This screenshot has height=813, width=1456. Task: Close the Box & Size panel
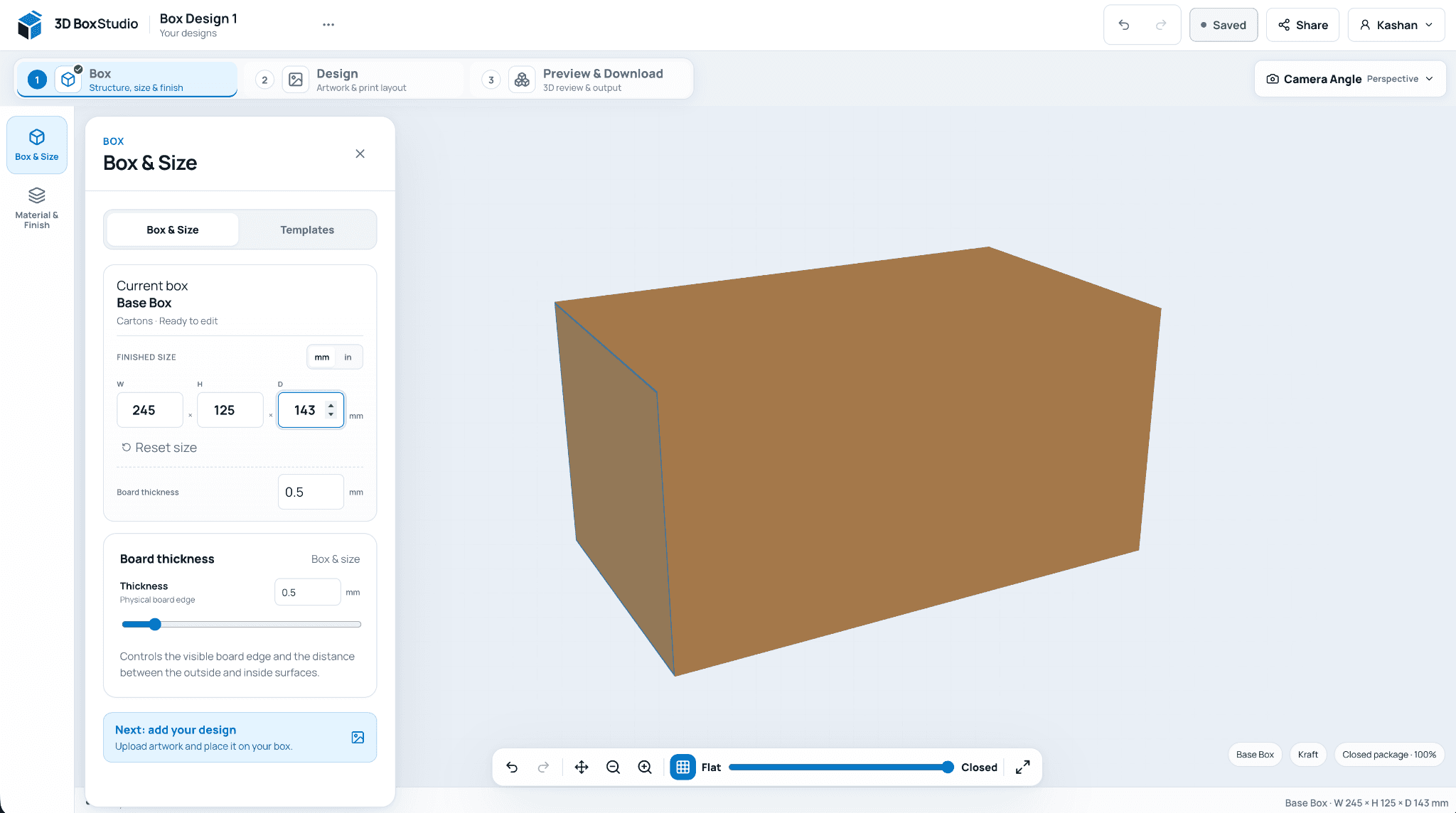point(360,154)
